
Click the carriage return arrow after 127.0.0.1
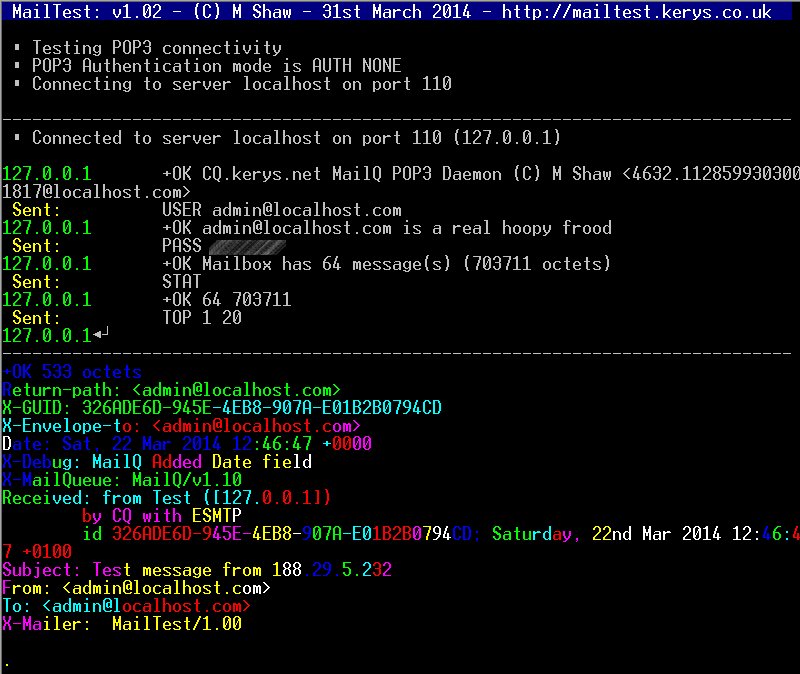pos(100,336)
